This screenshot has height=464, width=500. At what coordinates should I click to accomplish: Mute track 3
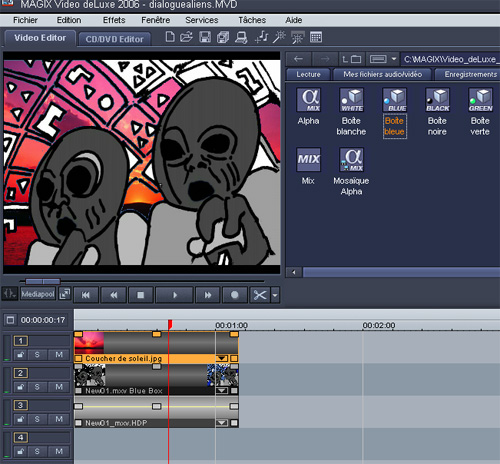(x=59, y=419)
